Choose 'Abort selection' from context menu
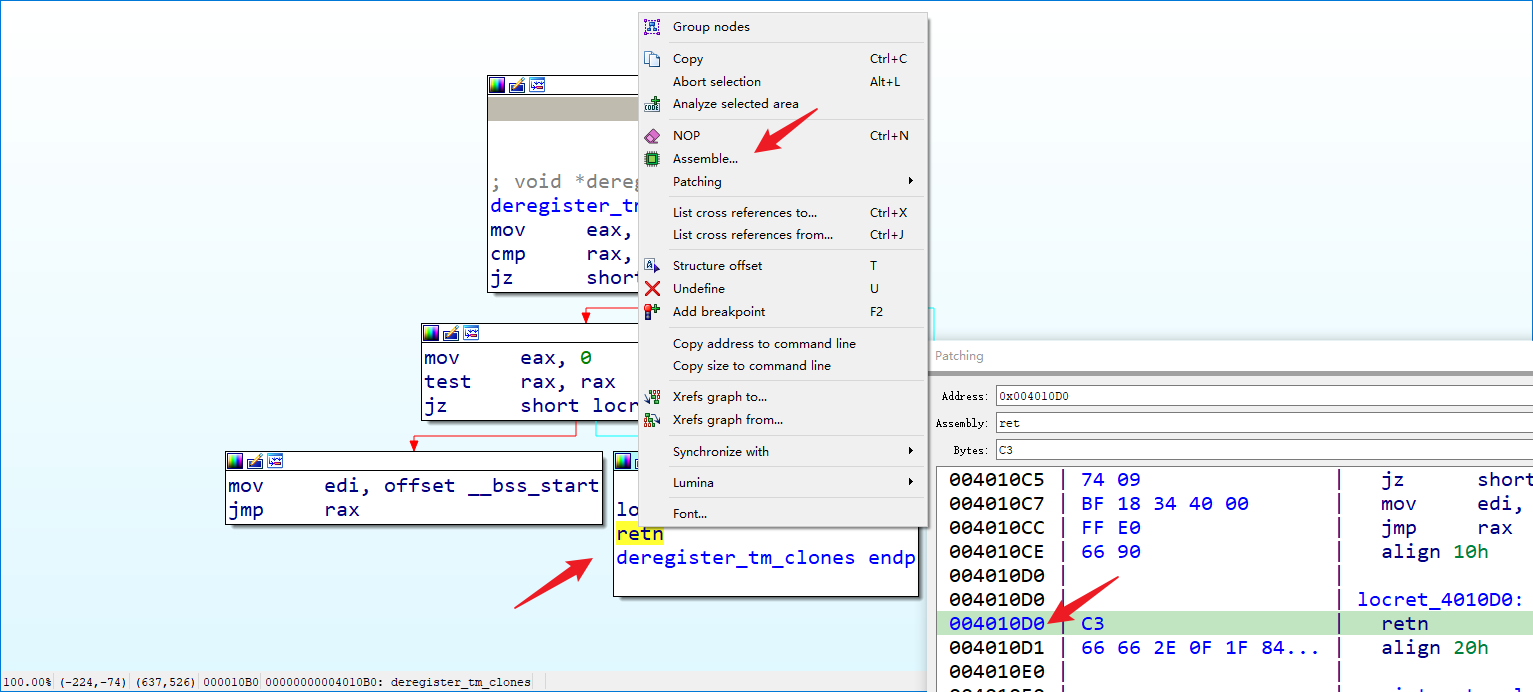 tap(716, 82)
